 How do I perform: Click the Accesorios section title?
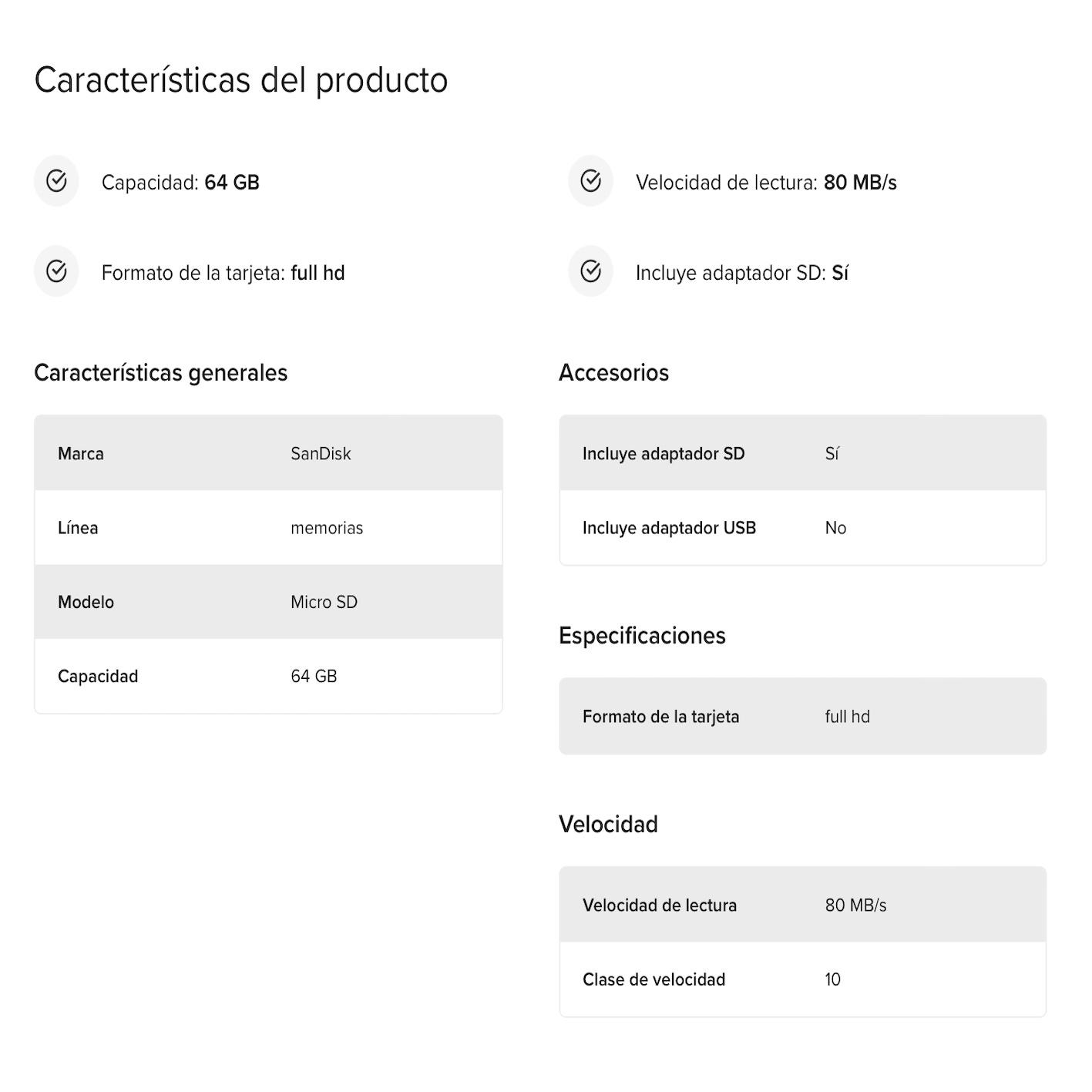click(614, 373)
